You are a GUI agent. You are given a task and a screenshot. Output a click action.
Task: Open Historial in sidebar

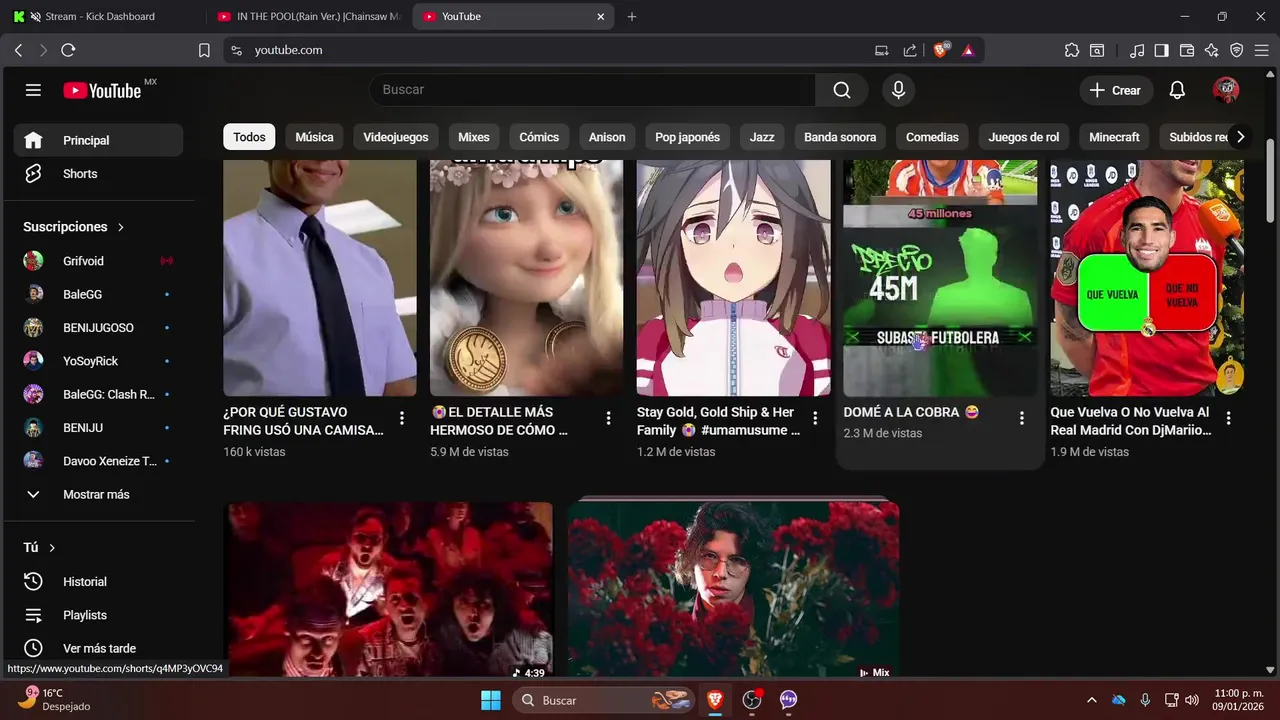[x=98, y=581]
